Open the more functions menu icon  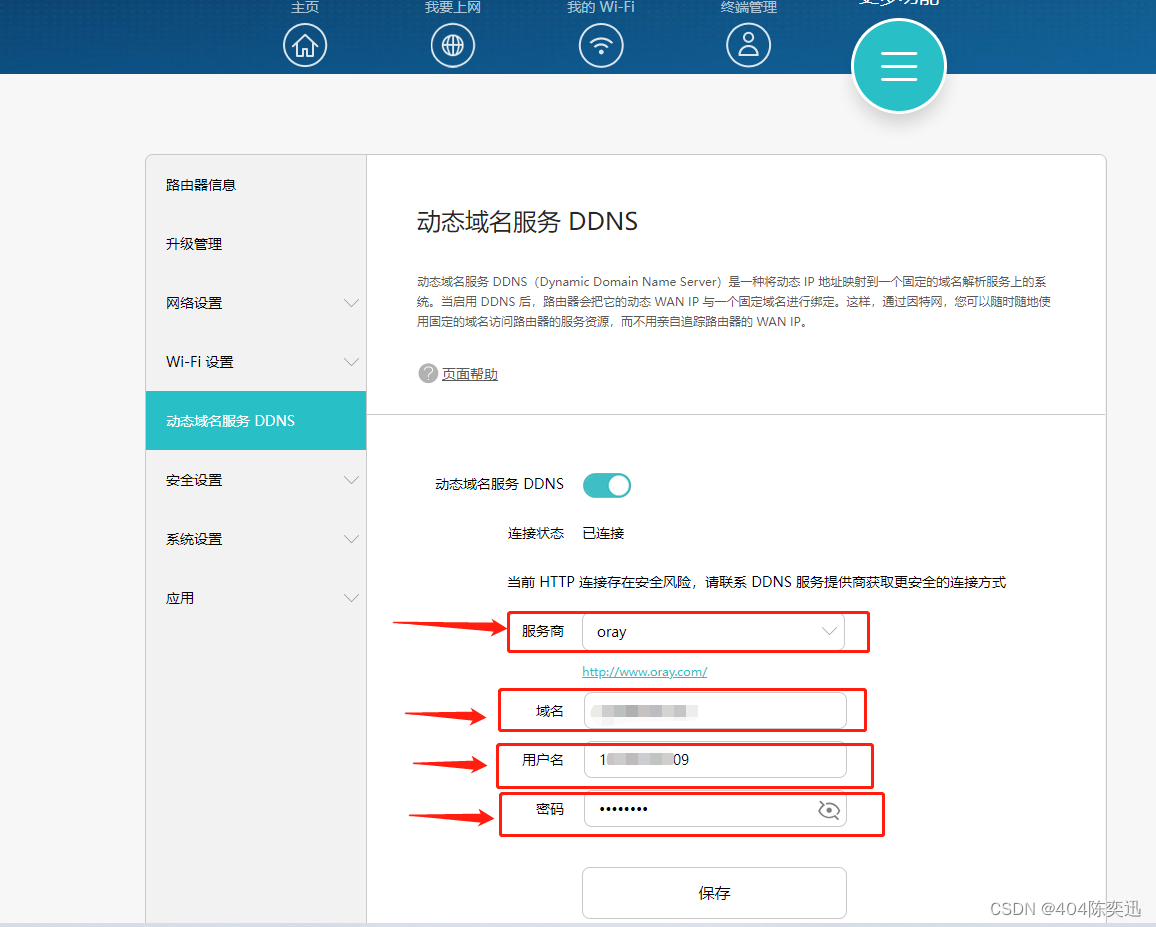(899, 66)
